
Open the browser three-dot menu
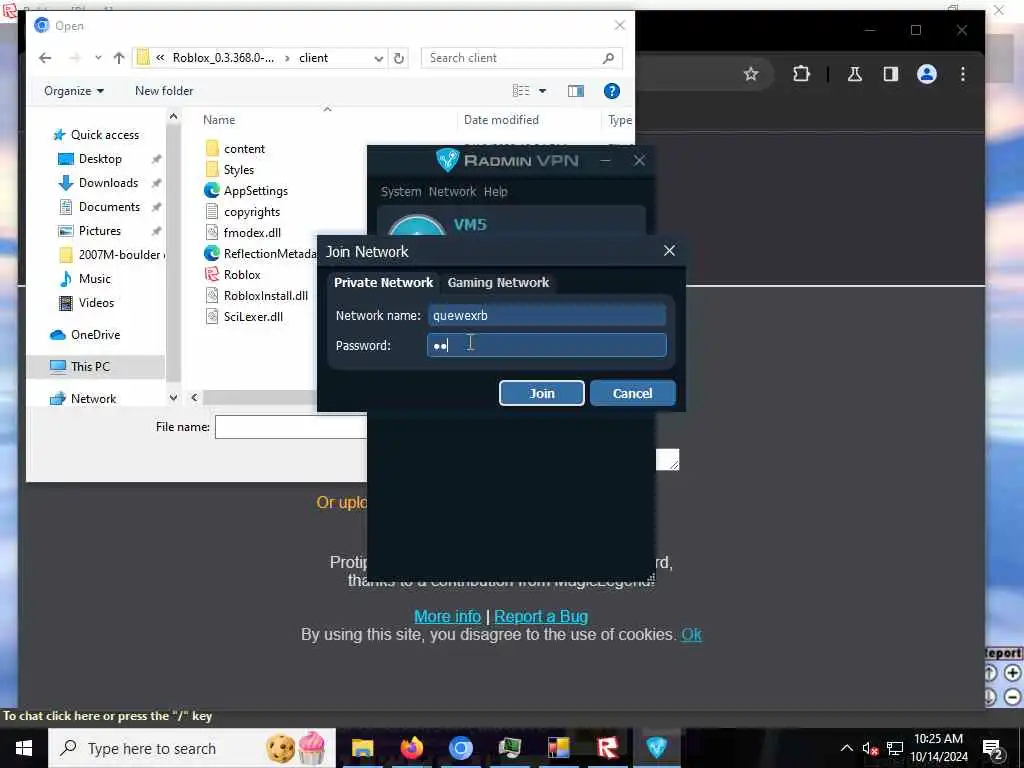pos(963,74)
